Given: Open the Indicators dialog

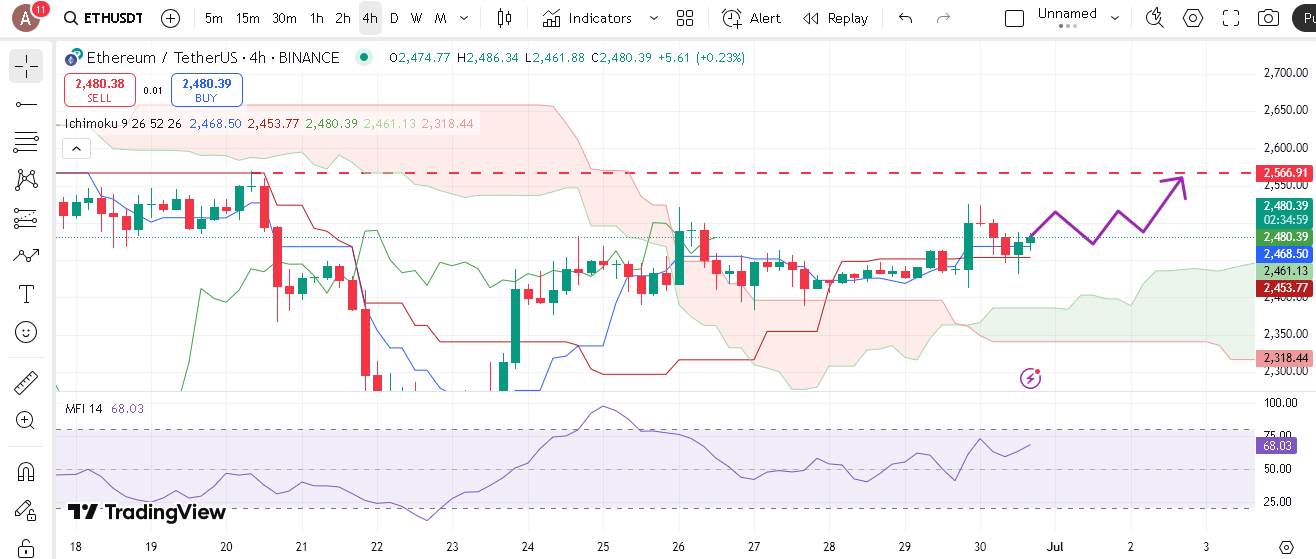Looking at the screenshot, I should coord(588,18).
